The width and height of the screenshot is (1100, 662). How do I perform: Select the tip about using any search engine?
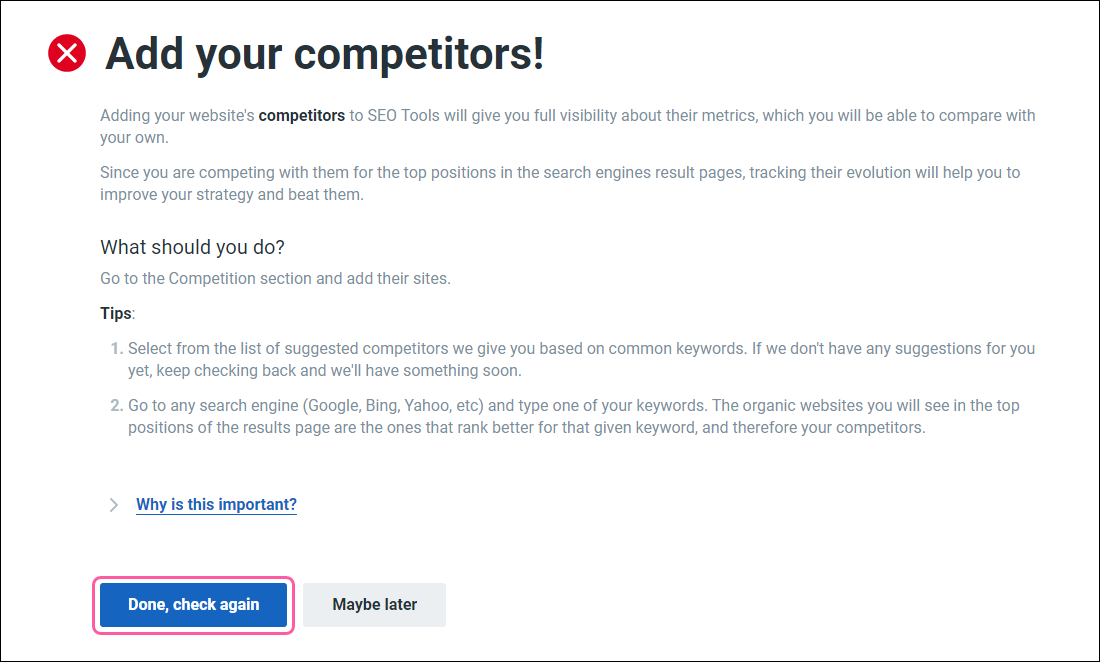coord(574,417)
